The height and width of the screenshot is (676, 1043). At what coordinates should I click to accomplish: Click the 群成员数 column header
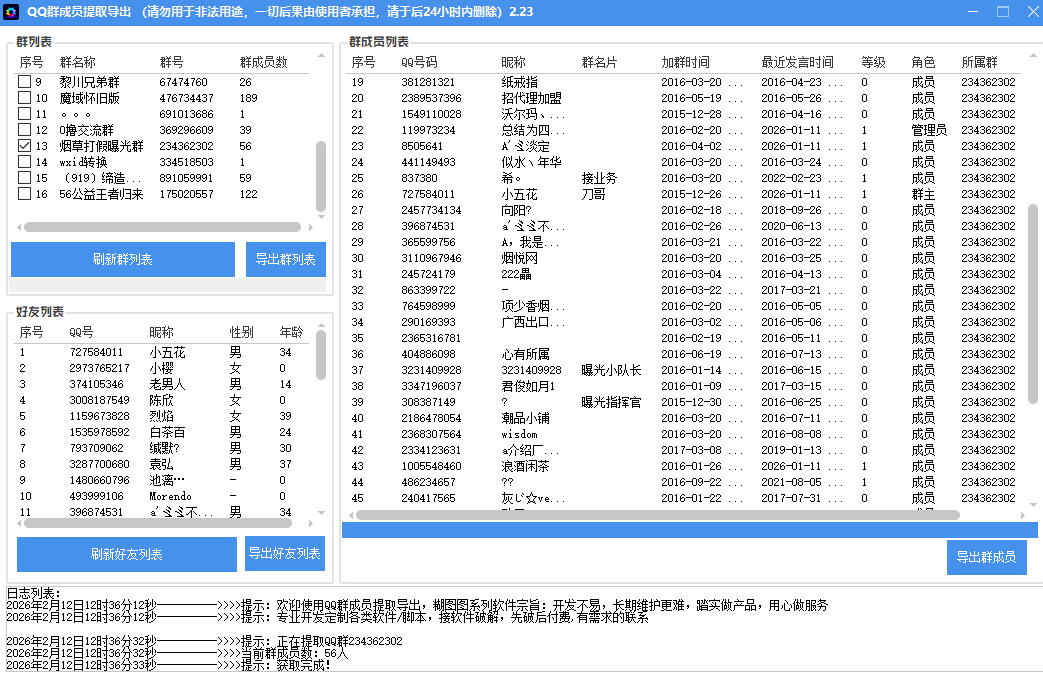point(263,62)
